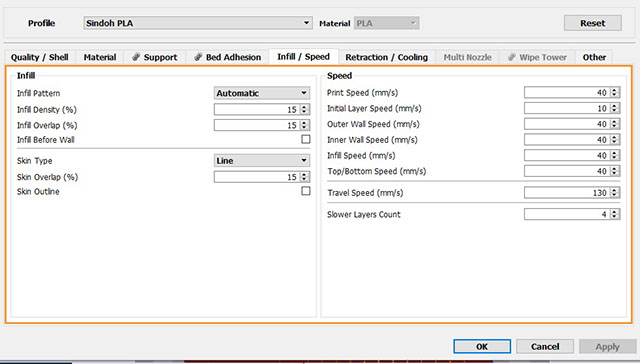Enable the Infill Before Wall checkbox

tap(305, 140)
